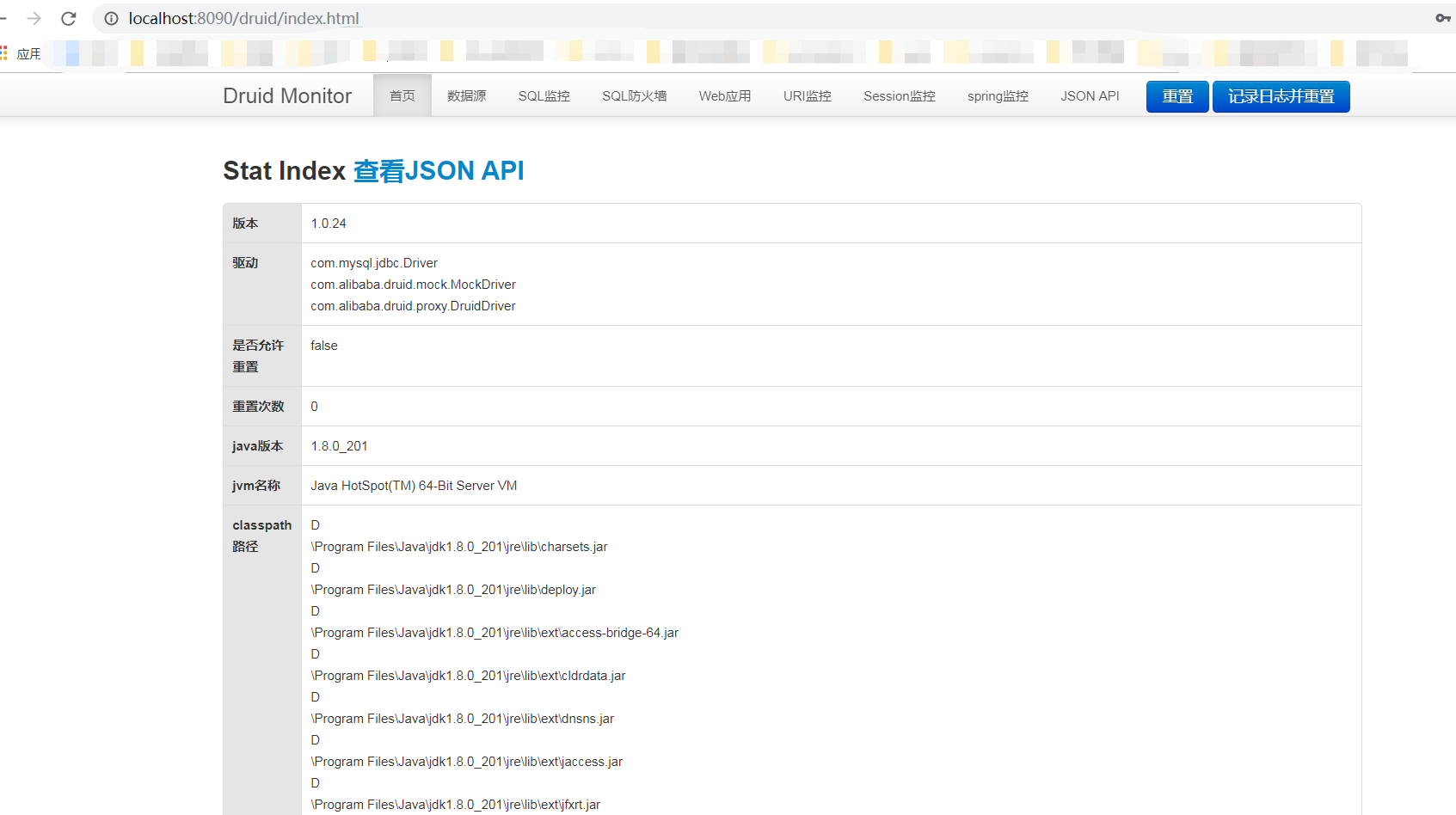Open the 数据源 tab
The width and height of the screenshot is (1456, 815).
pyautogui.click(x=467, y=95)
